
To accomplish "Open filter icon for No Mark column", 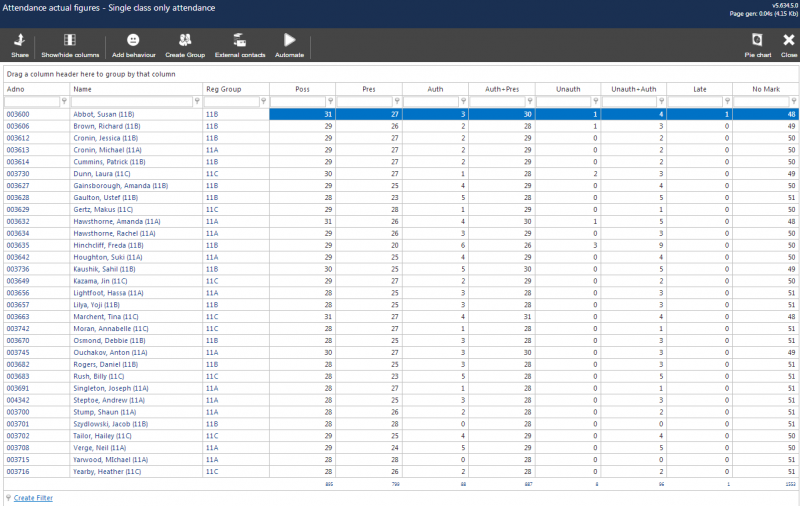I will pyautogui.click(x=794, y=101).
